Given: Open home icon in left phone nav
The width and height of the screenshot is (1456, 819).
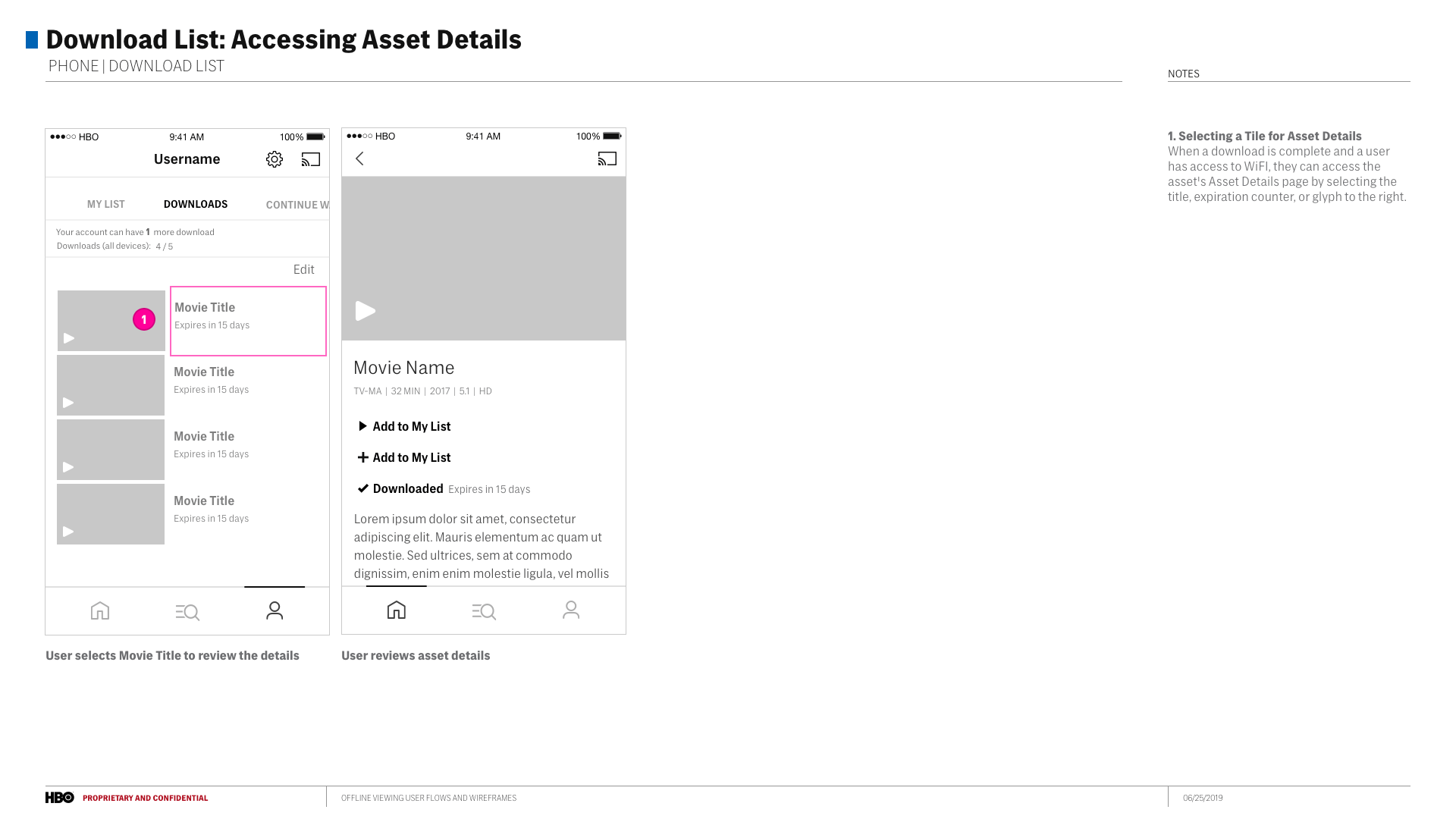Looking at the screenshot, I should tap(100, 610).
